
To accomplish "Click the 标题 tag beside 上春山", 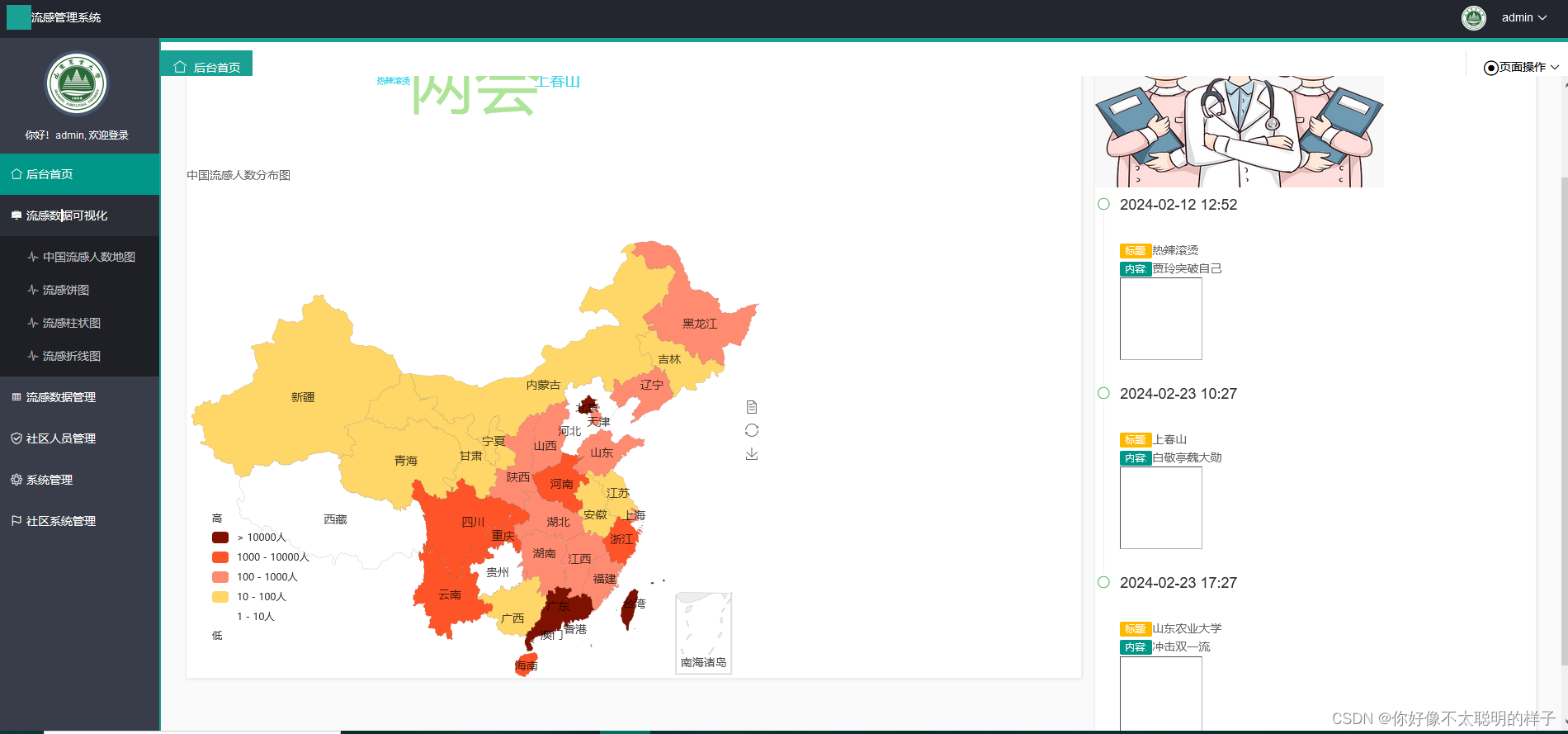I will (1136, 439).
